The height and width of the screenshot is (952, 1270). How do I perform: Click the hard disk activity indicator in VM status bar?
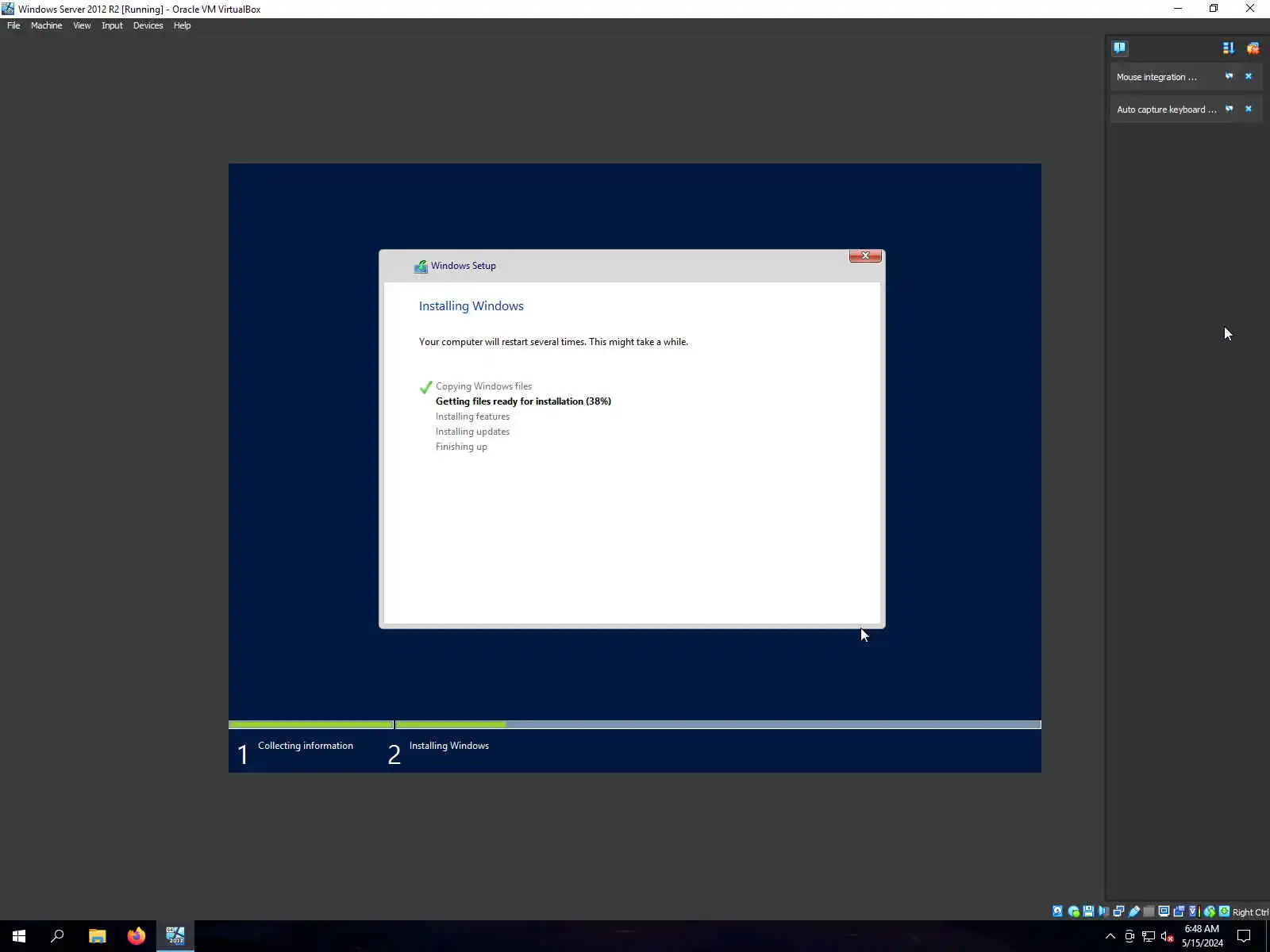(1057, 912)
